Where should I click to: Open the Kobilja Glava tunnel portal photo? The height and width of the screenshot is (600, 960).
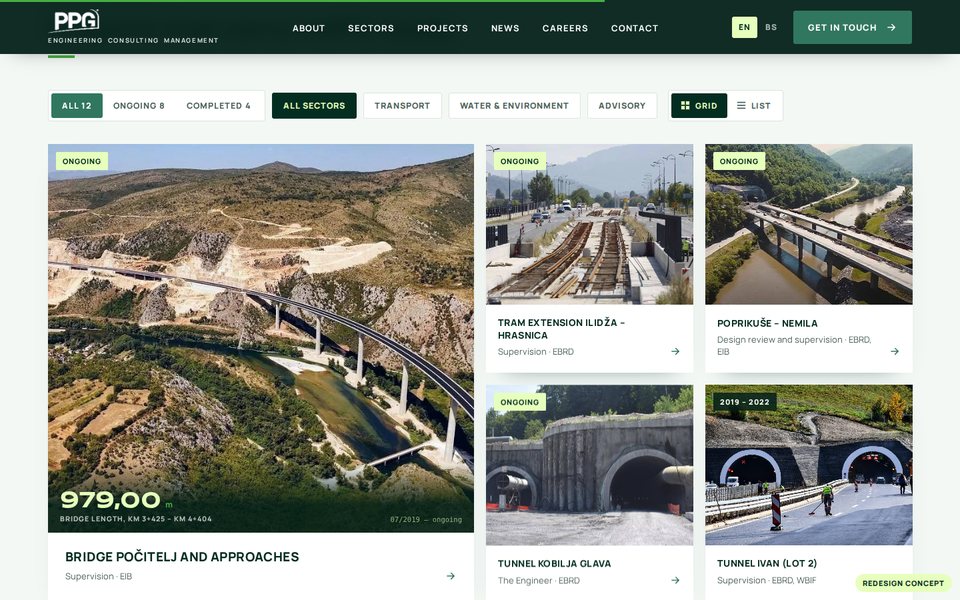coord(590,465)
